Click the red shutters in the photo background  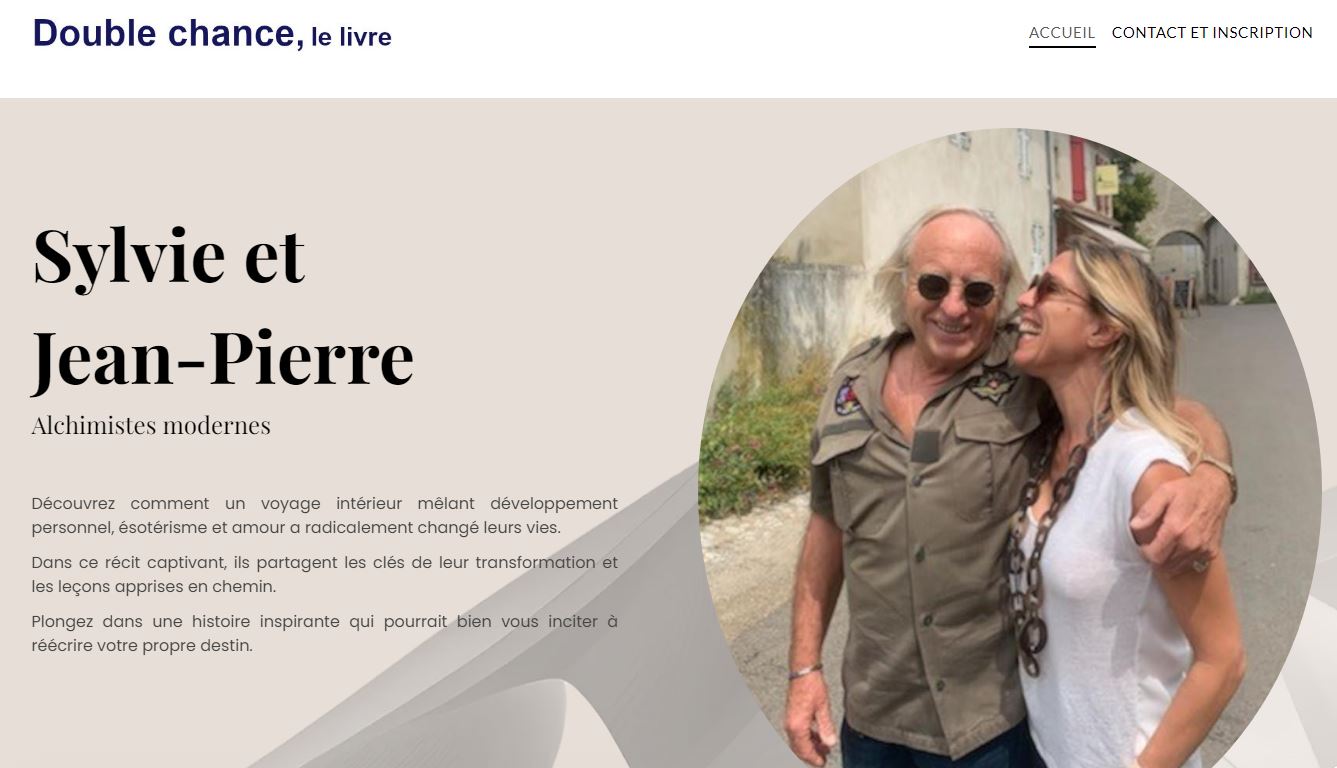1077,170
